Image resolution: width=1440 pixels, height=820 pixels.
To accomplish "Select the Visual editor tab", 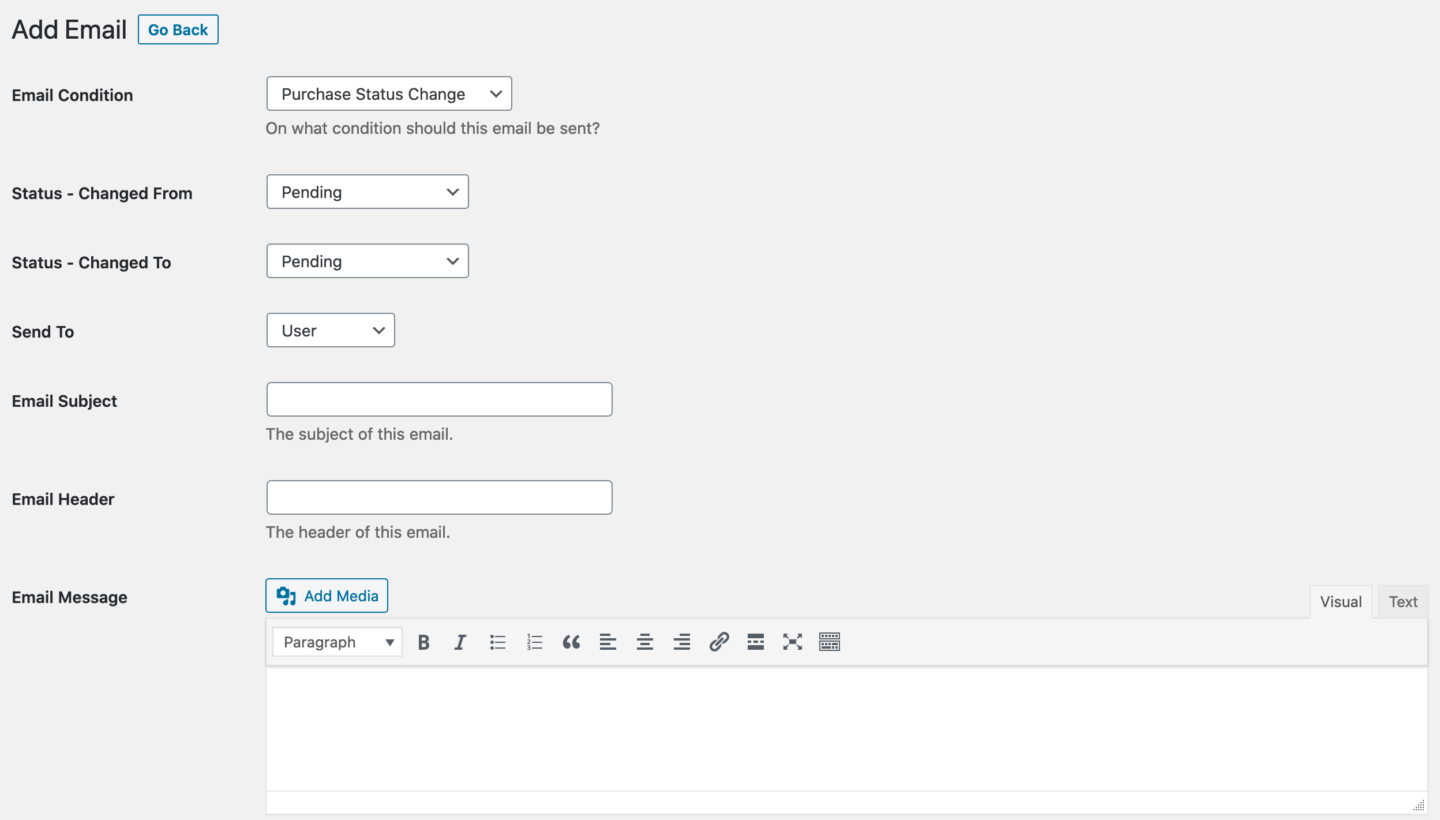I will click(1340, 601).
